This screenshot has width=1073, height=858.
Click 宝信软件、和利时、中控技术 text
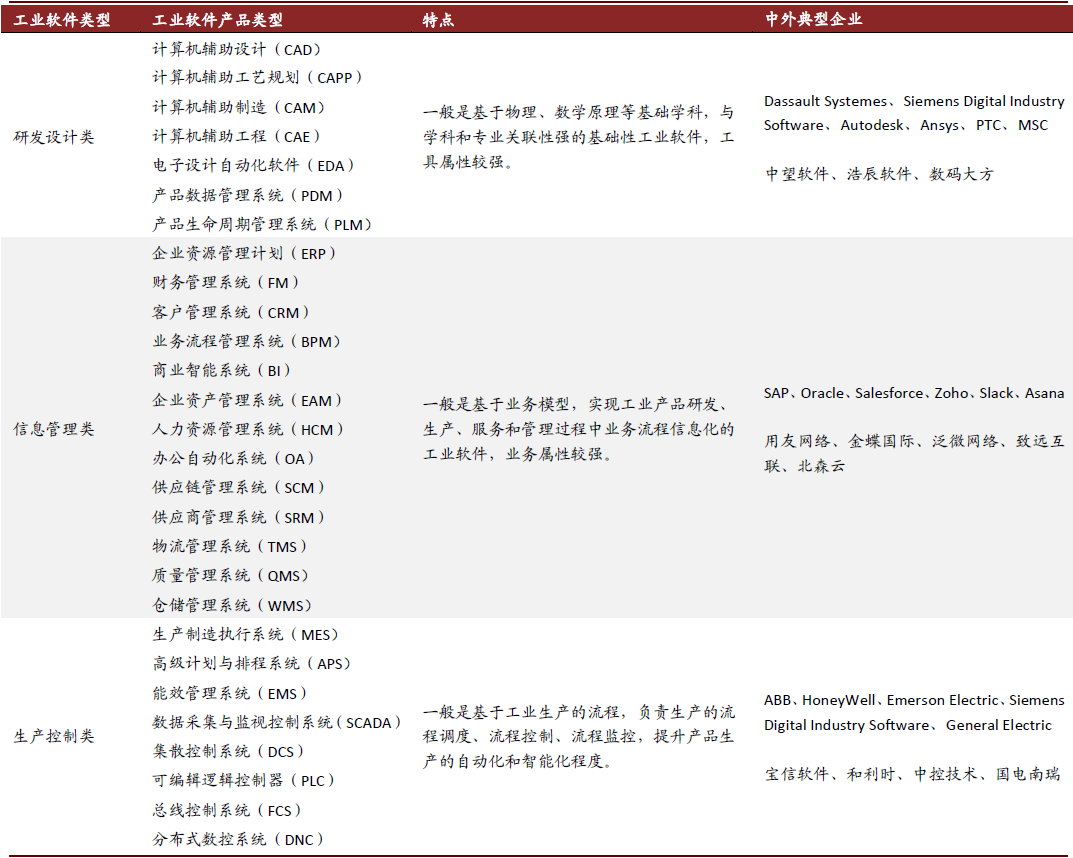click(x=912, y=774)
